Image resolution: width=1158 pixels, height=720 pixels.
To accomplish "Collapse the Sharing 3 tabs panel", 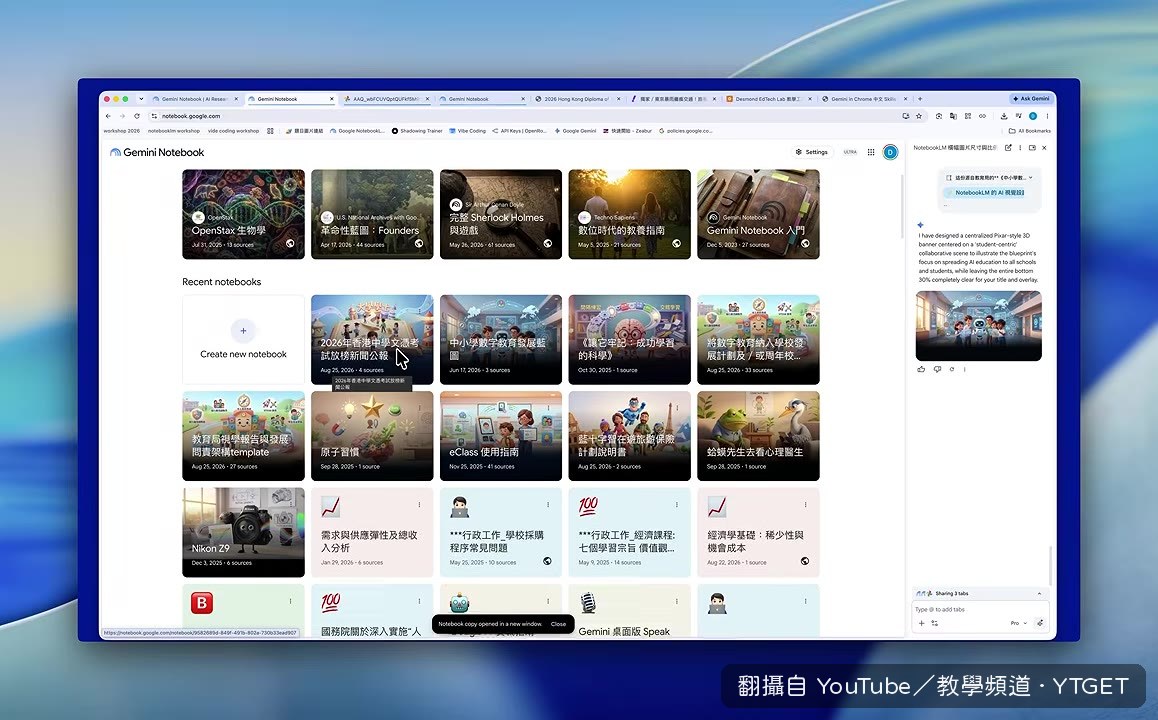I will coord(1039,594).
